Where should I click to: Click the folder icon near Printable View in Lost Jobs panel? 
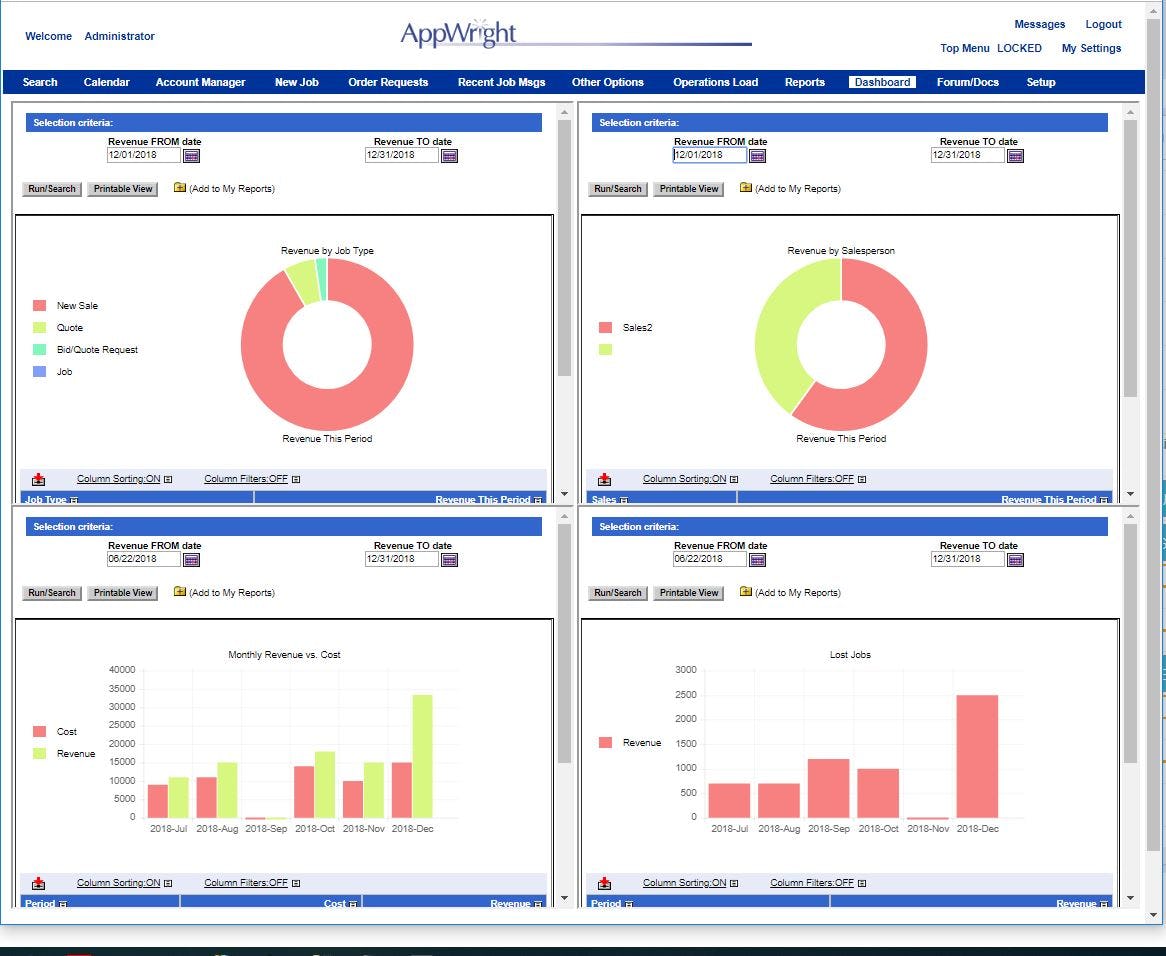coord(744,592)
